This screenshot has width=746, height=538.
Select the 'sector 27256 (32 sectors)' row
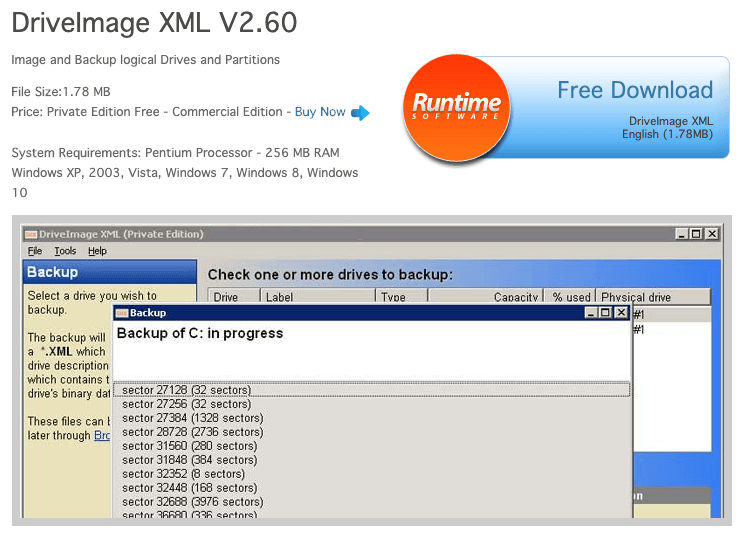click(x=372, y=404)
